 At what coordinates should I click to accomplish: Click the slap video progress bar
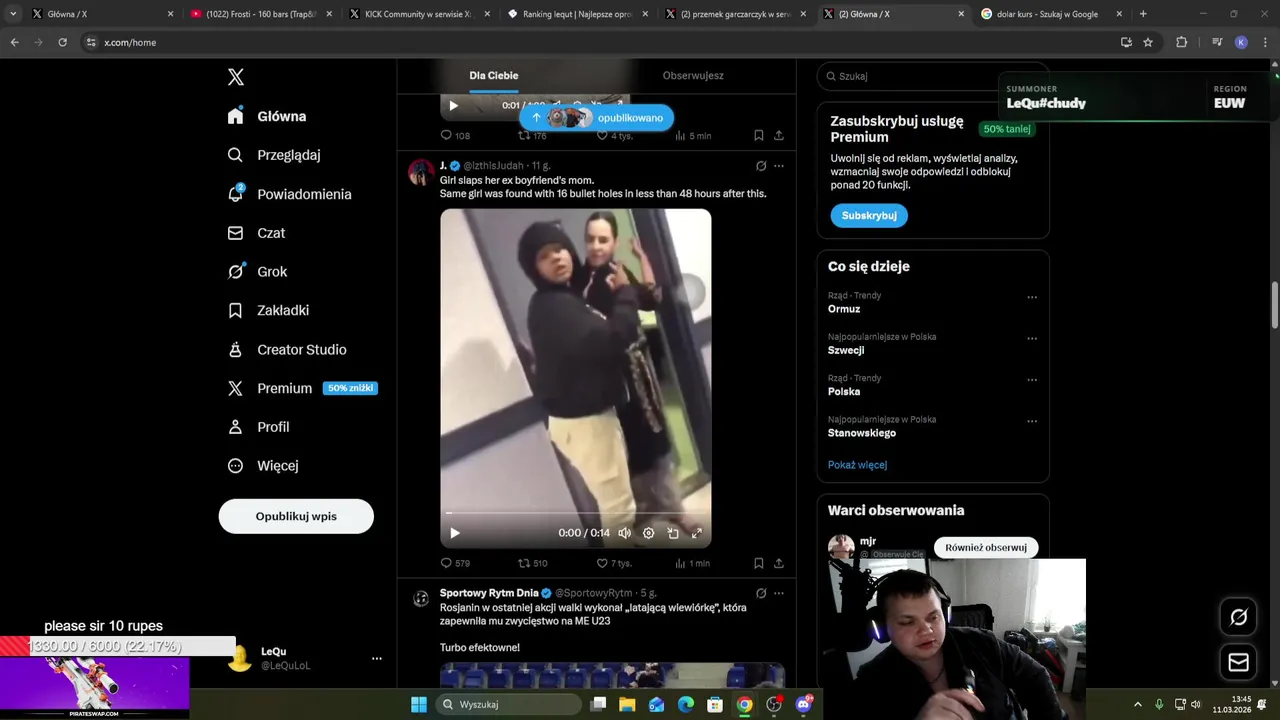click(576, 513)
